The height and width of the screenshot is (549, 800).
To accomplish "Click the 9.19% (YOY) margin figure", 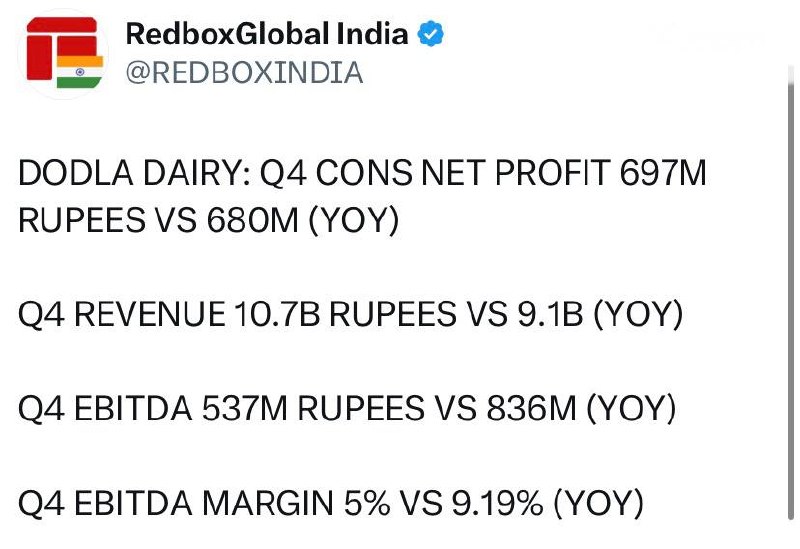I will click(547, 503).
